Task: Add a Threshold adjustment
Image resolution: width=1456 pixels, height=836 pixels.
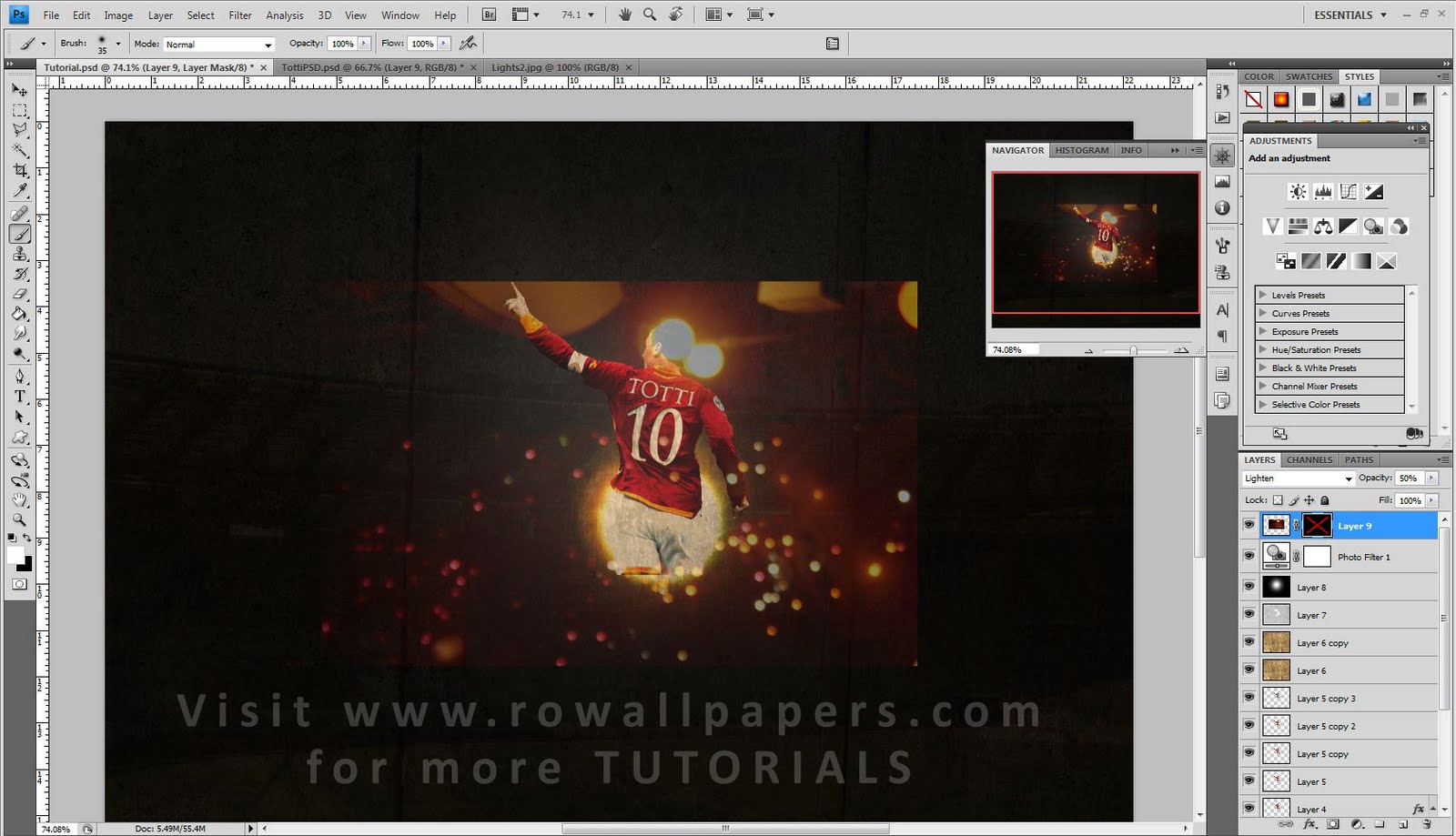Action: pyautogui.click(x=1336, y=261)
